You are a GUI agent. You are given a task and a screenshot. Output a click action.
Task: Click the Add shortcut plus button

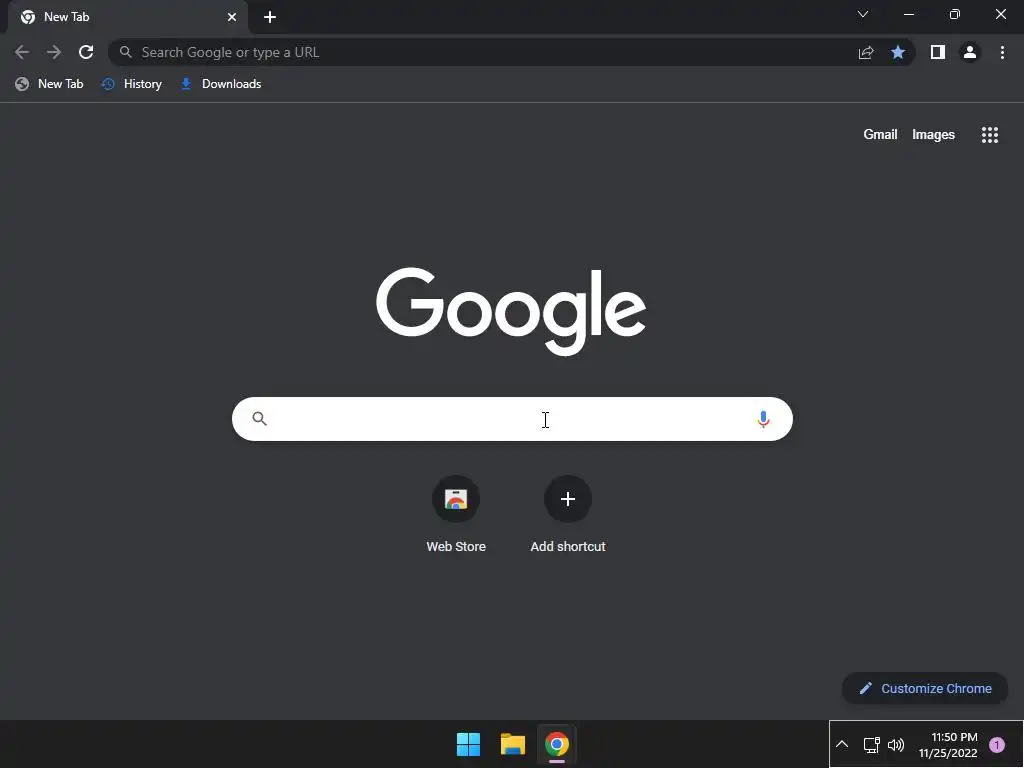[568, 499]
